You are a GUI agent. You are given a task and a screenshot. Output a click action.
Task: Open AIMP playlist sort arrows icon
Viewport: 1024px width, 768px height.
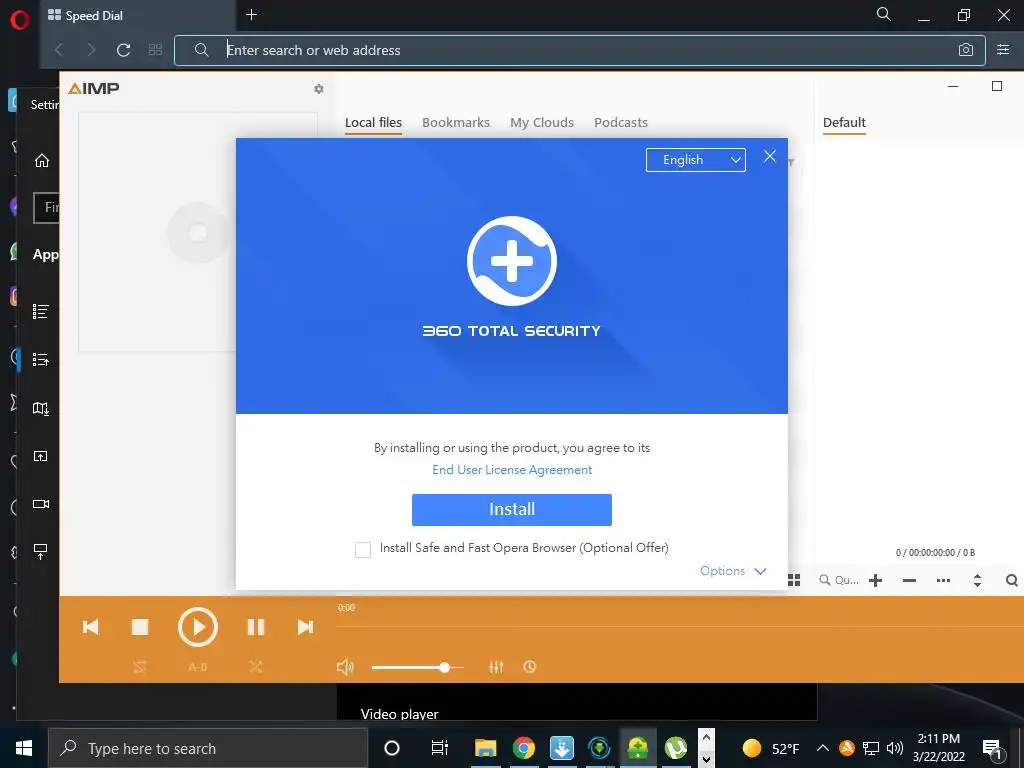(x=977, y=581)
